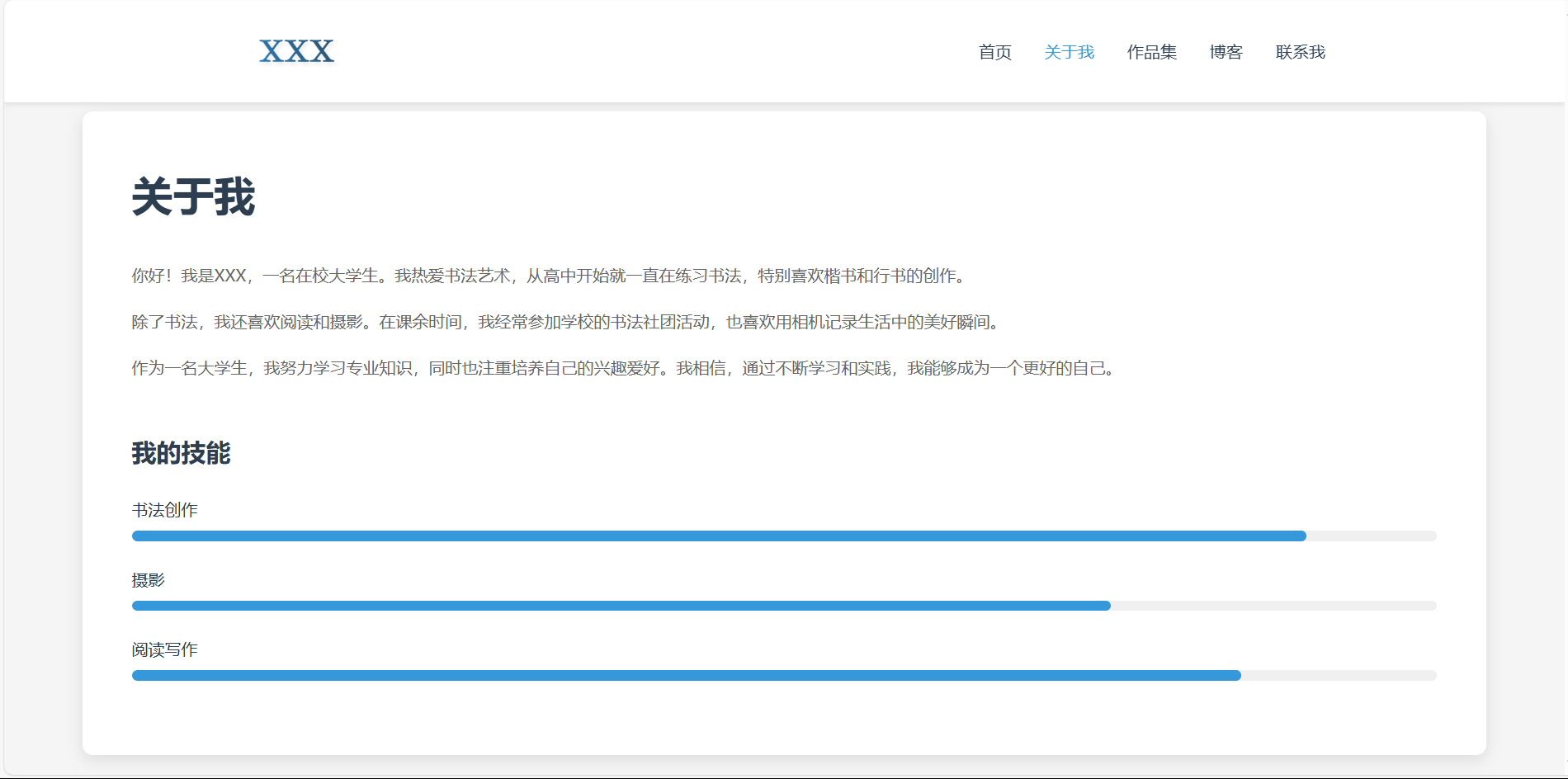The image size is (1568, 779).
Task: Click the gray unfilled part of 摄影 bar
Action: click(x=1273, y=606)
